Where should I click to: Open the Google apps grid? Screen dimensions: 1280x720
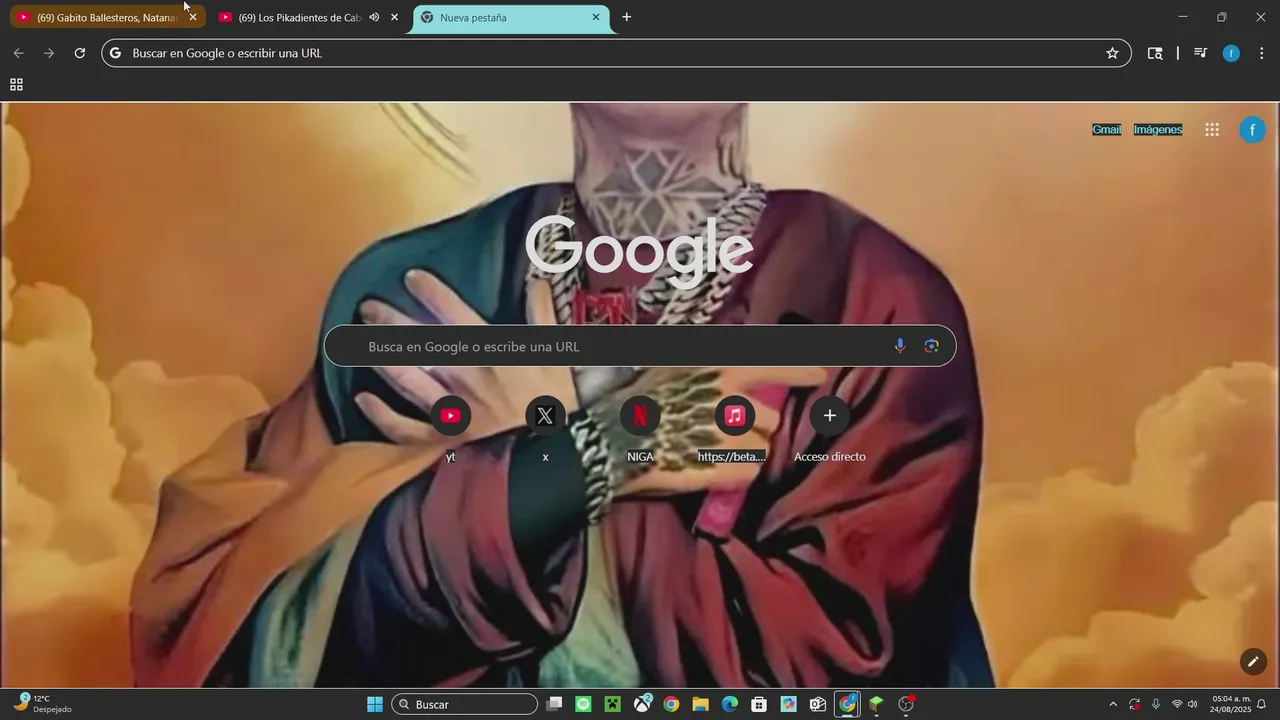click(1212, 129)
